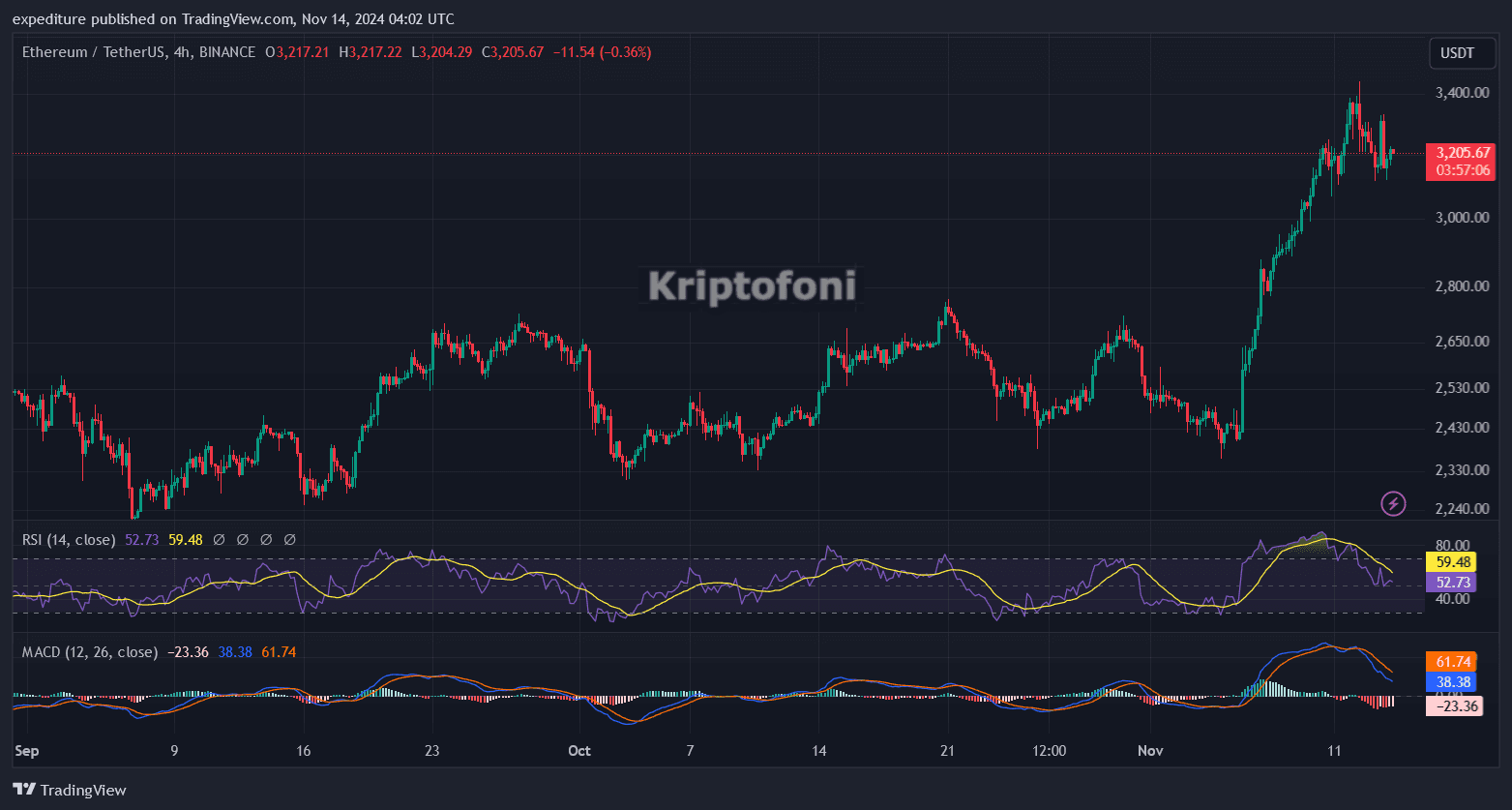
Task: Open the MACD (12, 26, close) indicator legend
Action: 89,652
